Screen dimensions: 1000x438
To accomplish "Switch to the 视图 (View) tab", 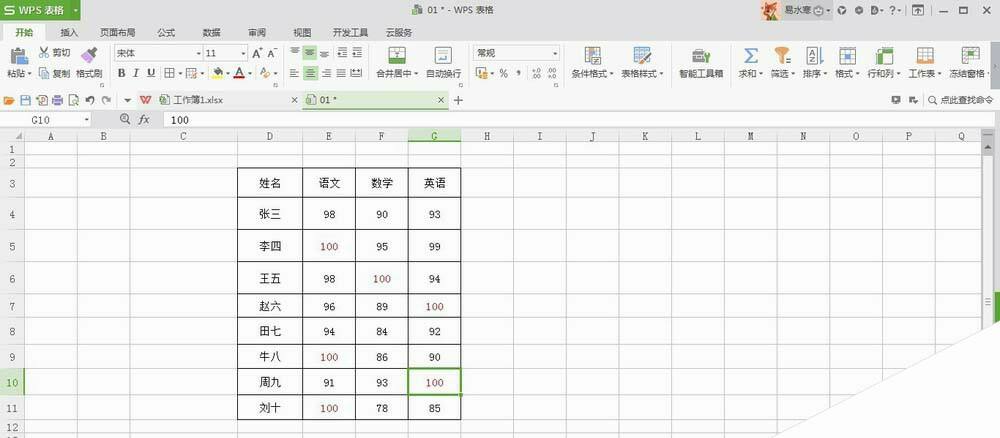I will point(302,33).
